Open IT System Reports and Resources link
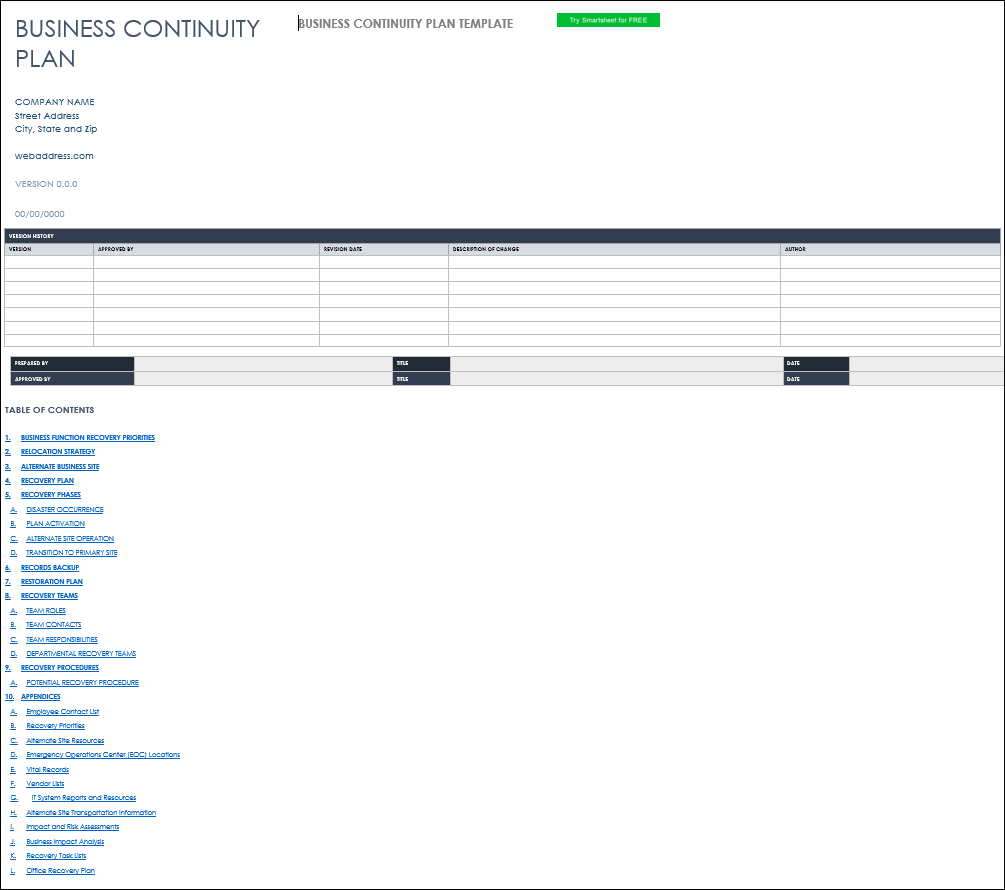The width and height of the screenshot is (1005, 890). 84,798
